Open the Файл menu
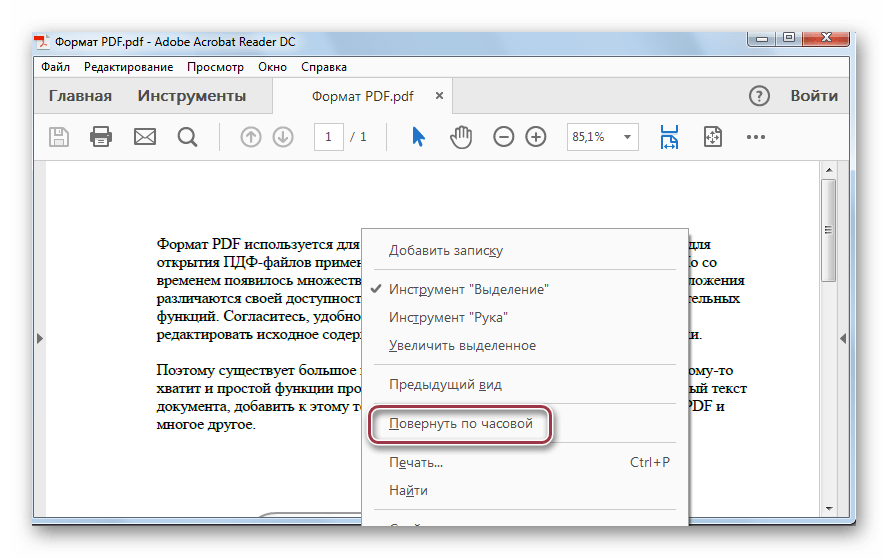888x558 pixels. (x=56, y=67)
